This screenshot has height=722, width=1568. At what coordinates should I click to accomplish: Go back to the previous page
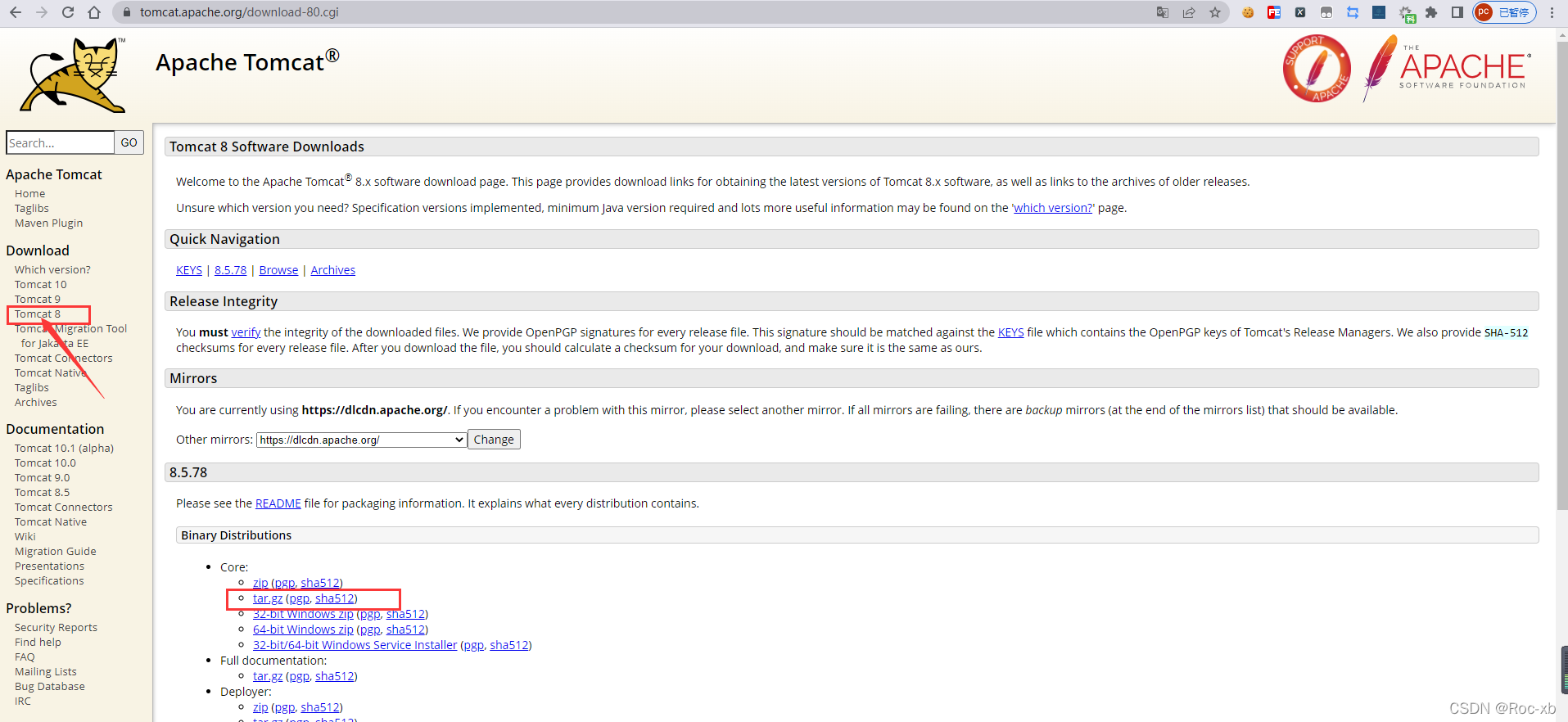point(16,12)
